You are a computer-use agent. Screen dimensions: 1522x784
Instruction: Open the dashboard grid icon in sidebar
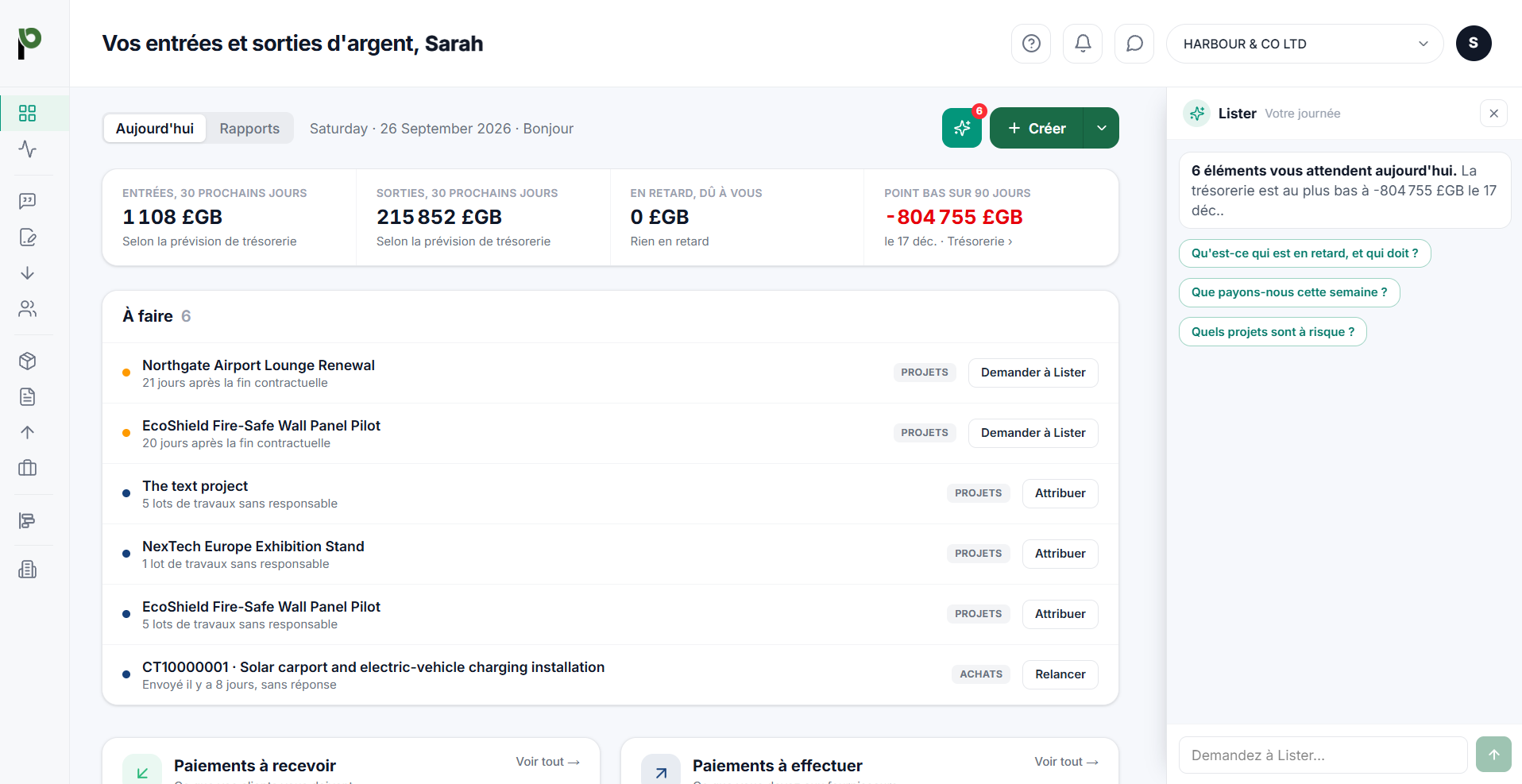[28, 113]
